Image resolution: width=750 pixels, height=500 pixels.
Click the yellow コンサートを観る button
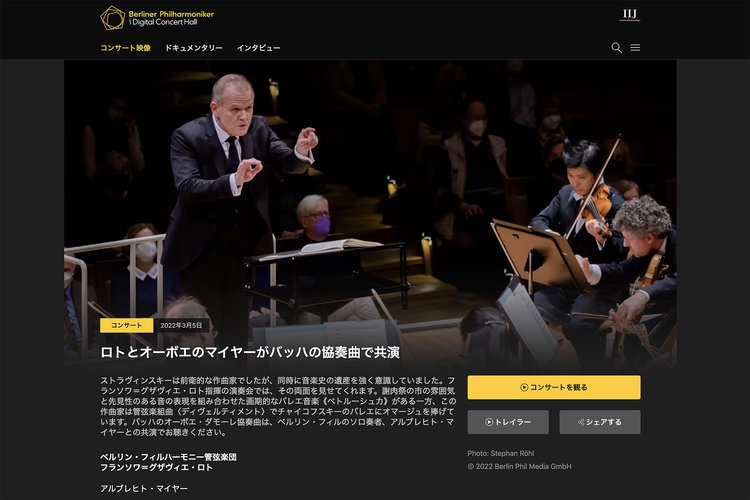point(554,388)
